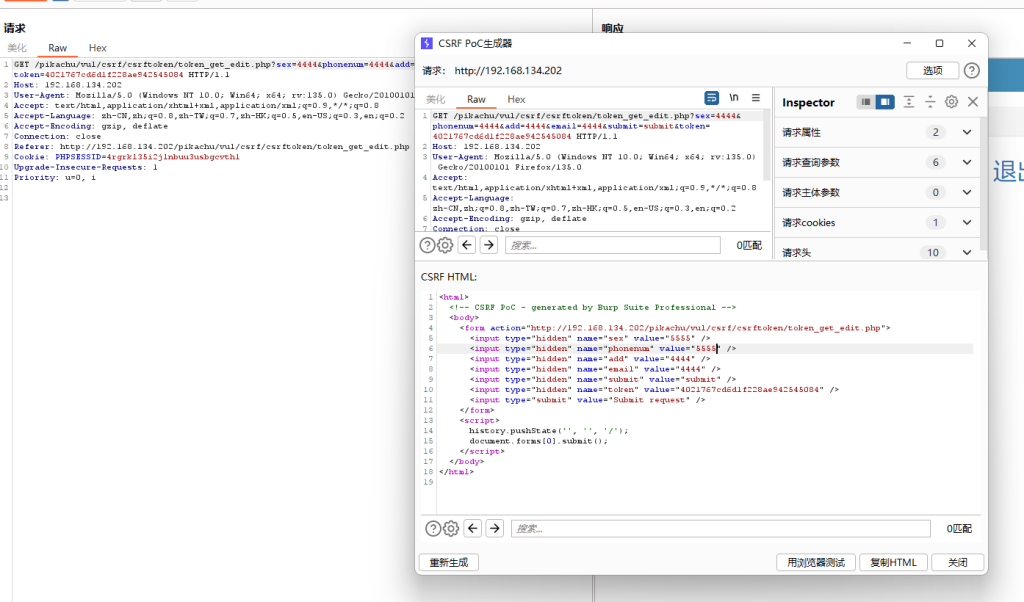Viewport: 1024px width, 602px height.
Task: Switch Inspector to list layout
Action: pyautogui.click(x=865, y=102)
